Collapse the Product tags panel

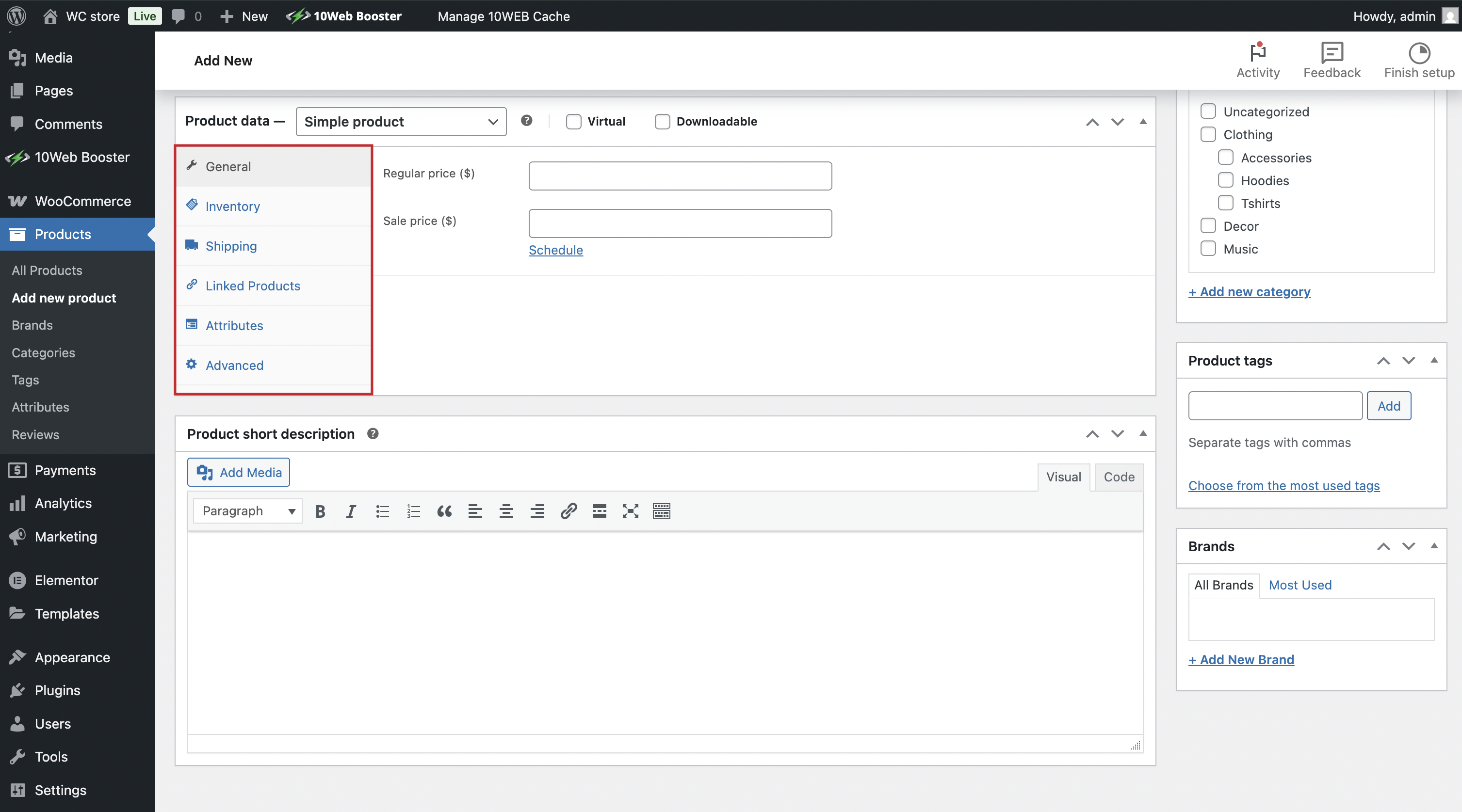tap(1433, 361)
